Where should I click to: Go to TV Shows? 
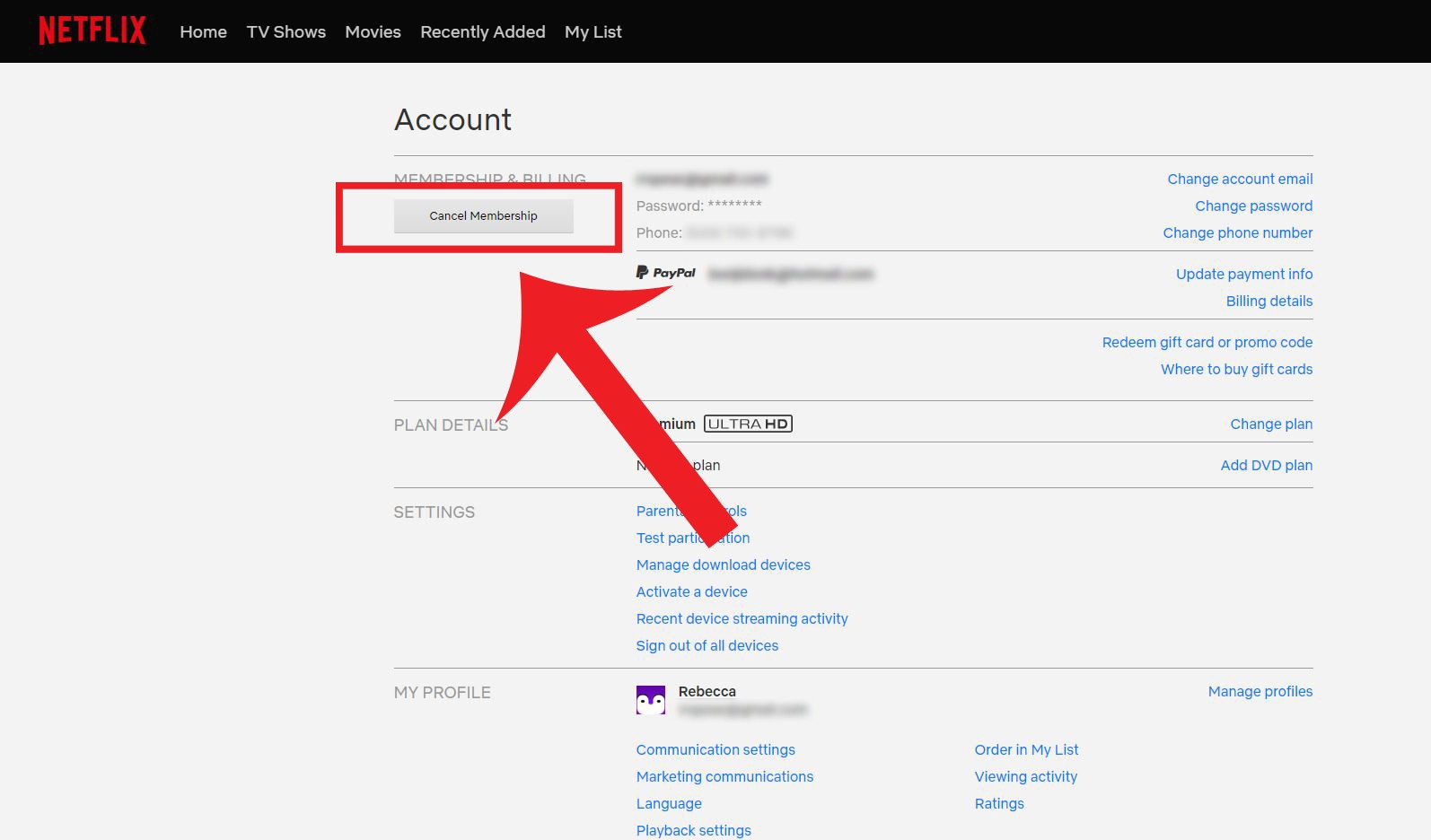(x=286, y=32)
